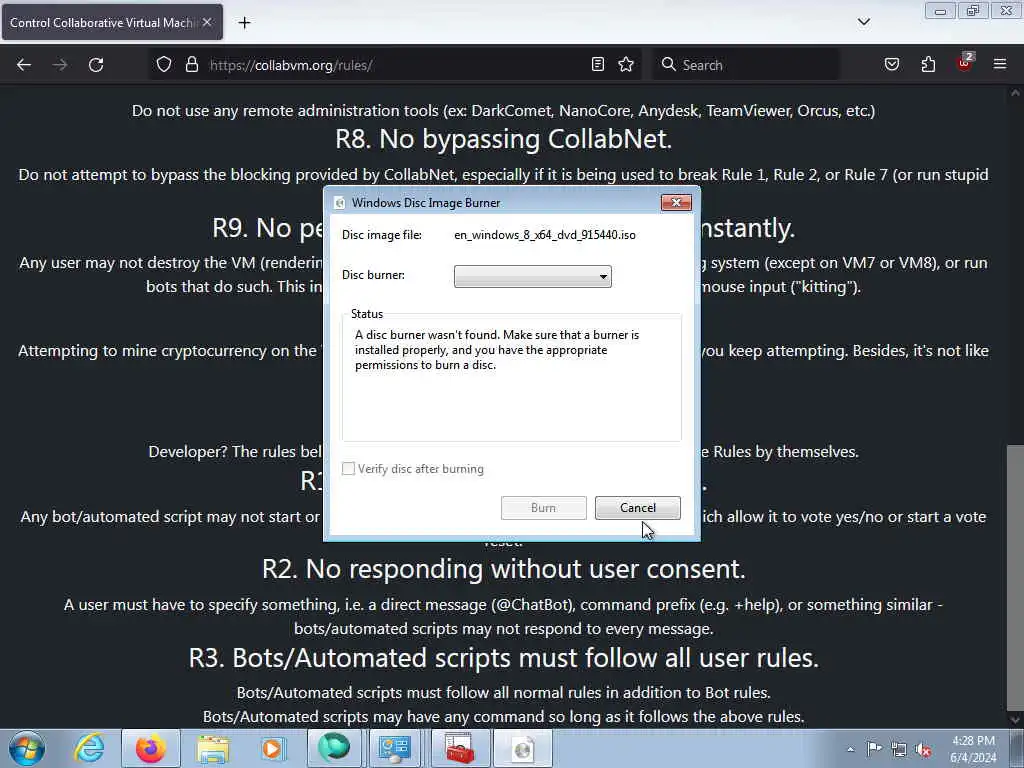Launch Internet Explorer from taskbar
The image size is (1024, 768).
(x=89, y=749)
